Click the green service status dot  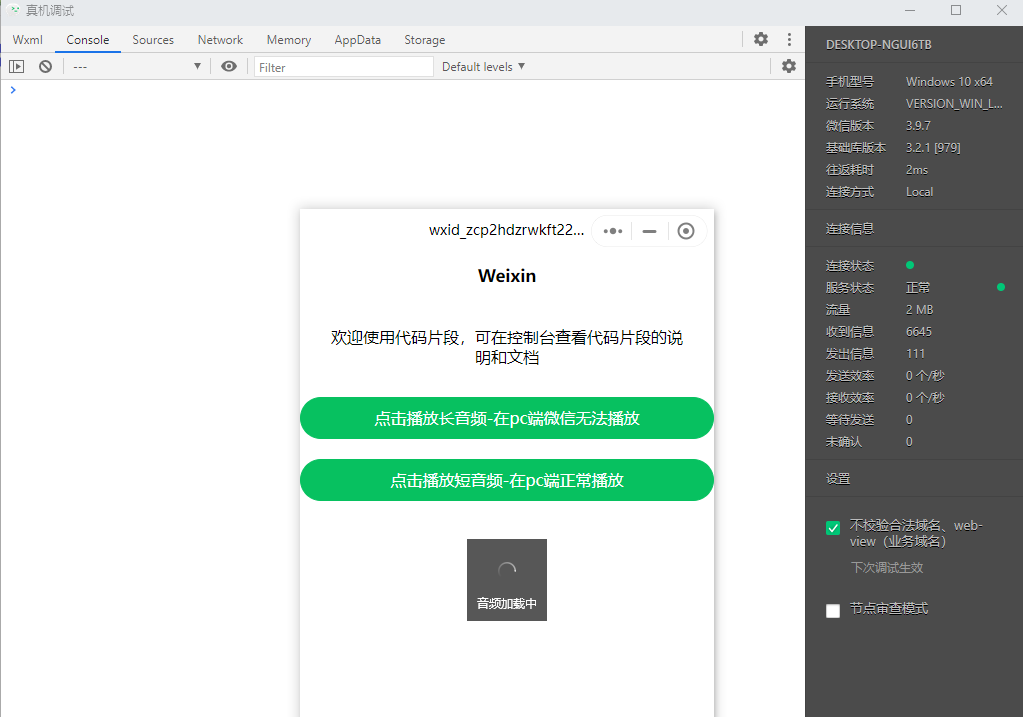point(1001,287)
